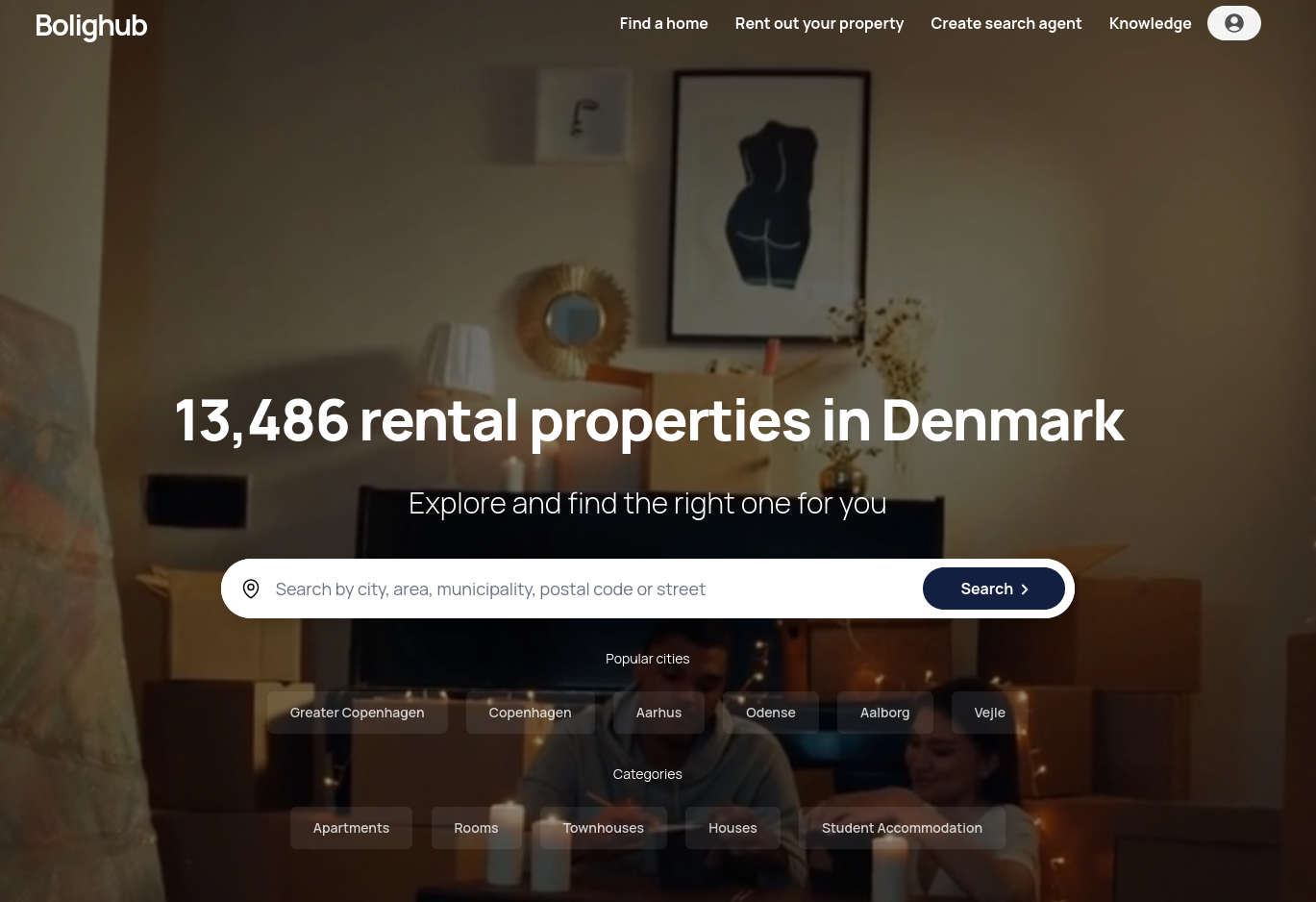This screenshot has height=902, width=1316.
Task: Select the Townhouses category
Action: pos(603,828)
